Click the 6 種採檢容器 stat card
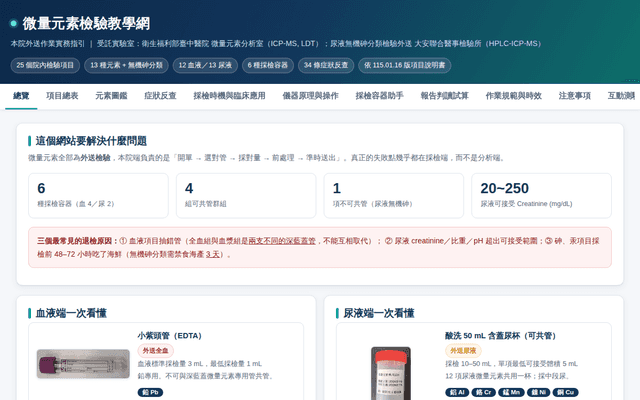Image resolution: width=640 pixels, height=400 pixels. [98, 196]
